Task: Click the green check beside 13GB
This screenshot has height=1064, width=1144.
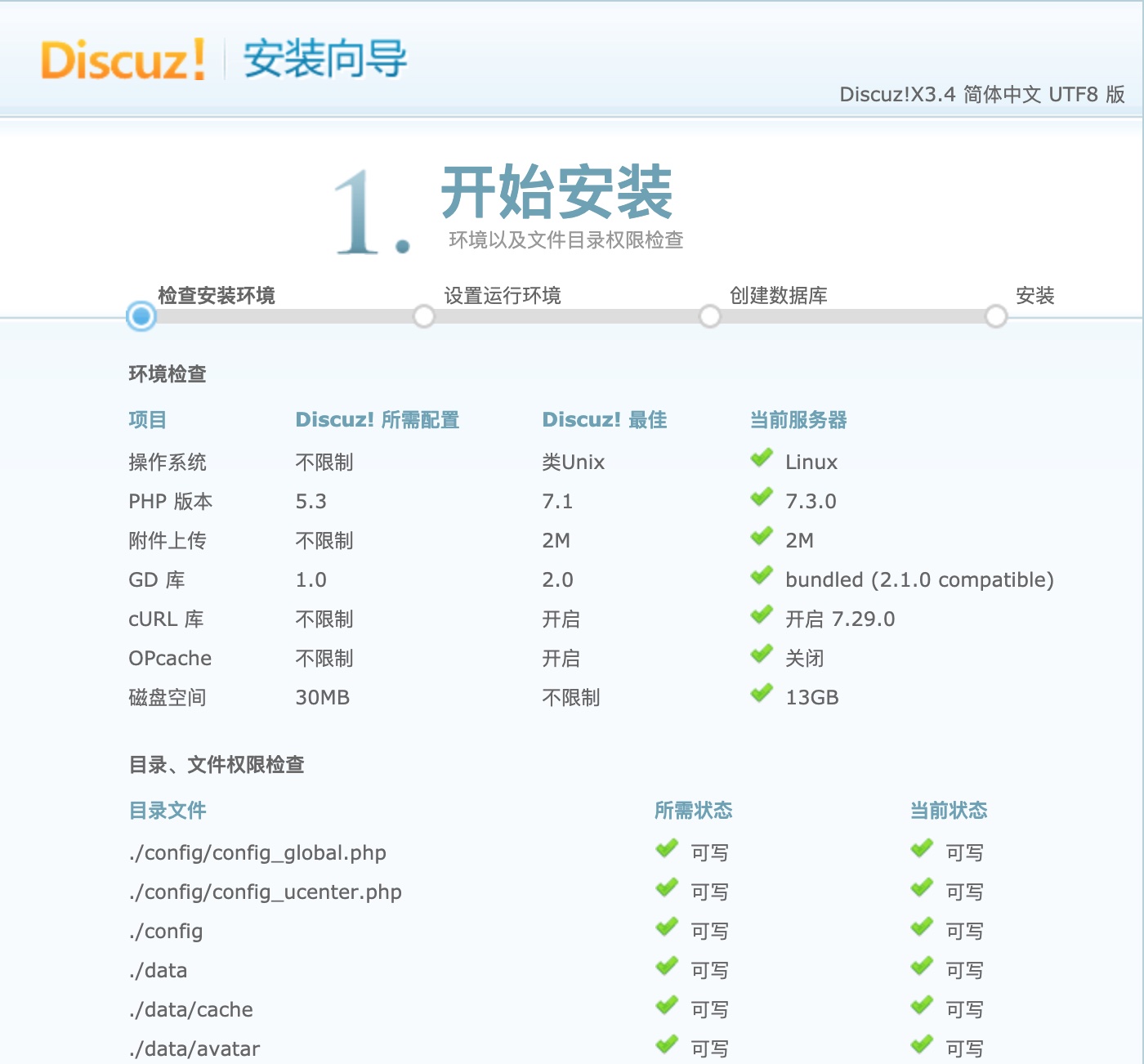Action: tap(762, 694)
